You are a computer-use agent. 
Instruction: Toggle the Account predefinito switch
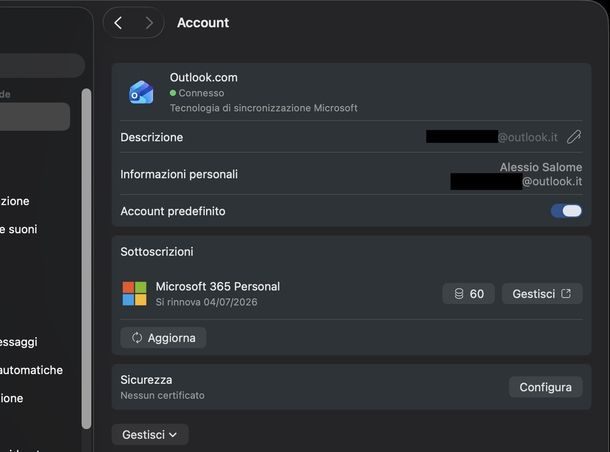click(566, 211)
